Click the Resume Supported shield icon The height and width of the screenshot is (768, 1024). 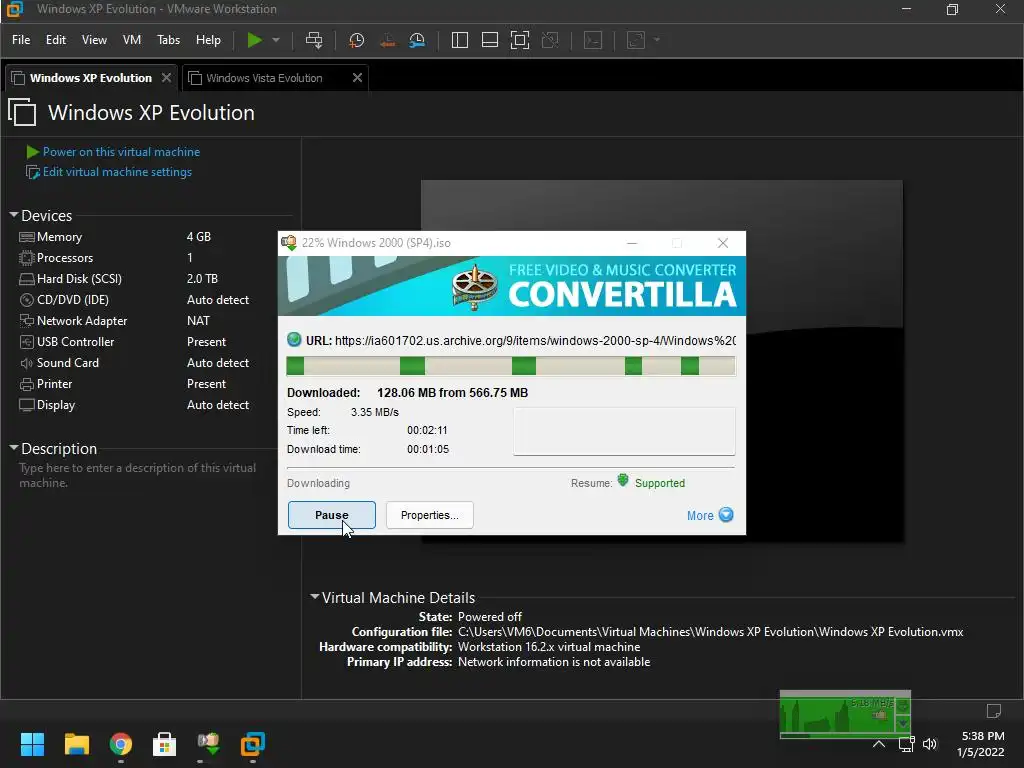(623, 481)
